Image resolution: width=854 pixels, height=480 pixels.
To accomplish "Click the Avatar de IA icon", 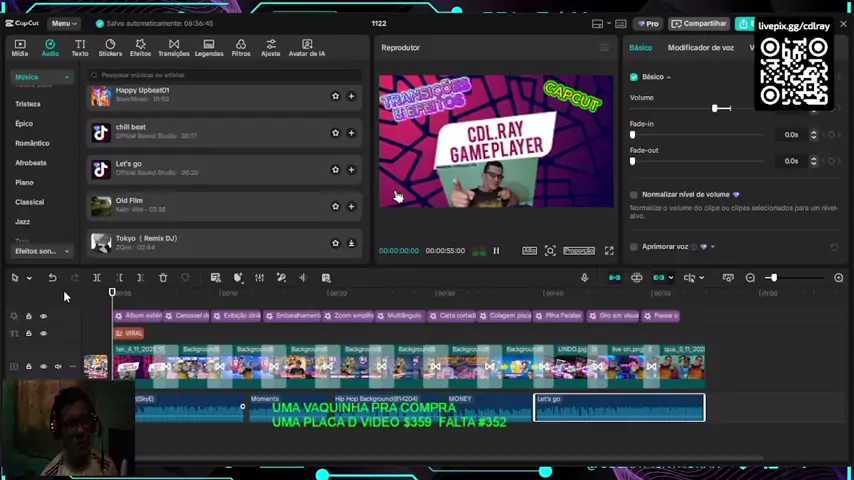I will tap(307, 47).
